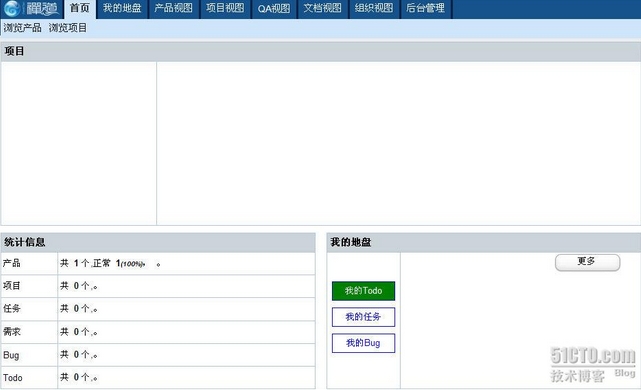Click the 产品 row label

11,263
